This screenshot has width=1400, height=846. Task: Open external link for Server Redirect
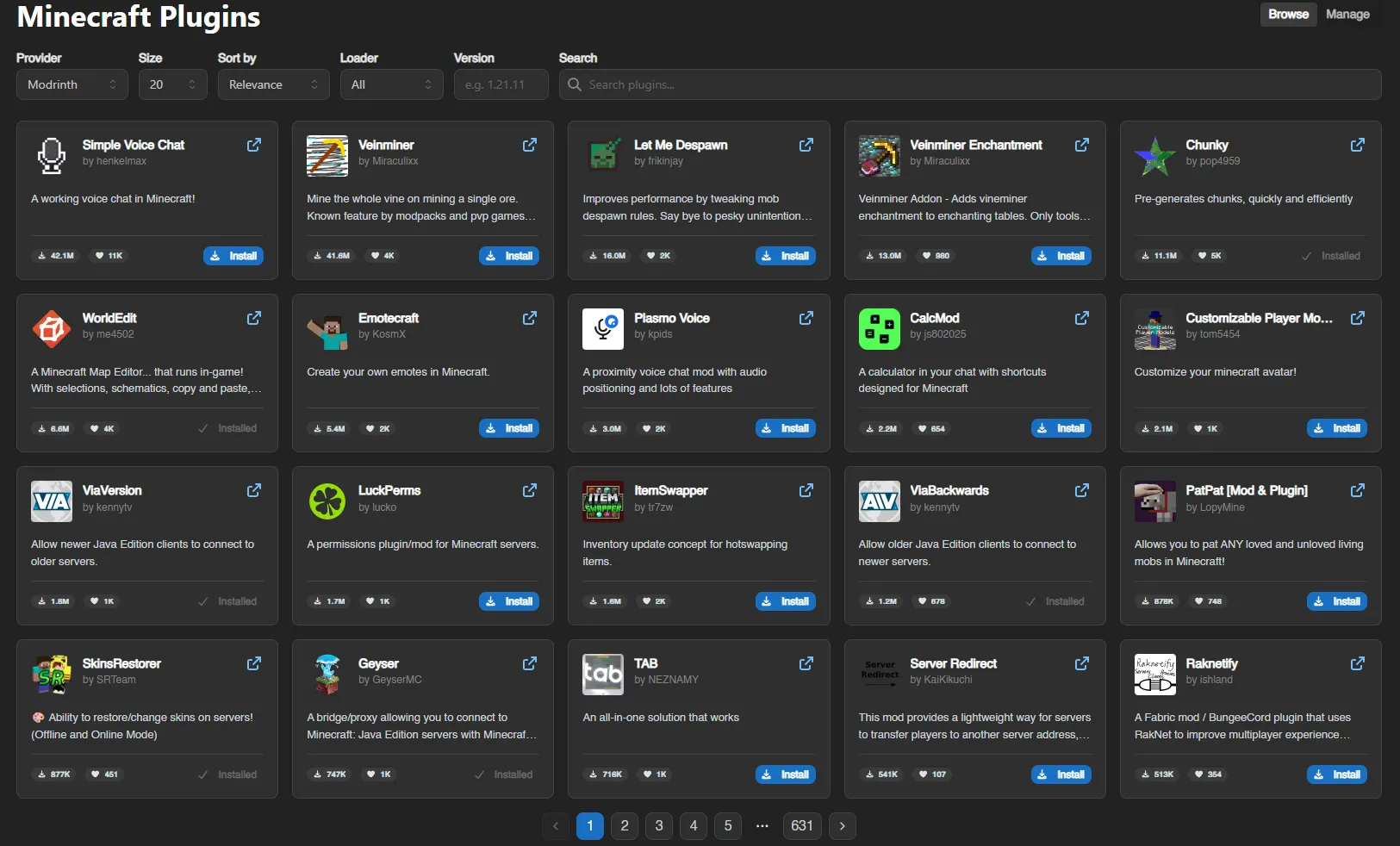[1082, 663]
